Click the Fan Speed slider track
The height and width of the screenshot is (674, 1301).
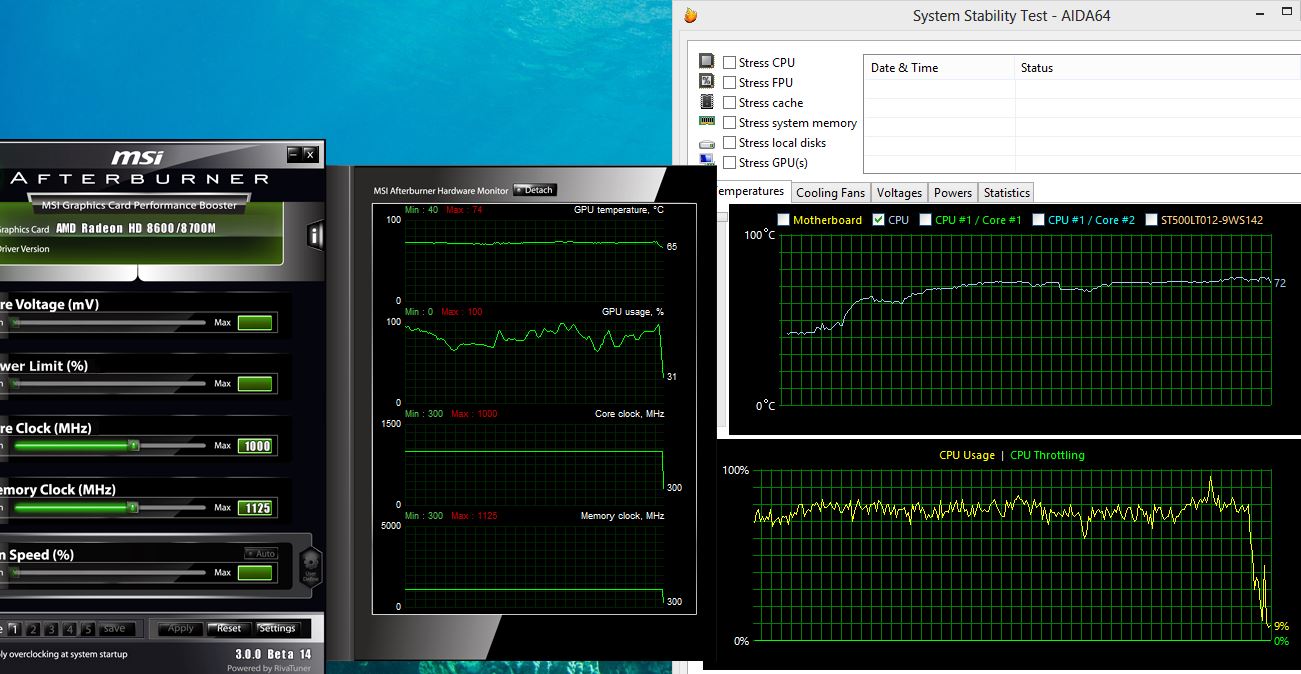109,573
